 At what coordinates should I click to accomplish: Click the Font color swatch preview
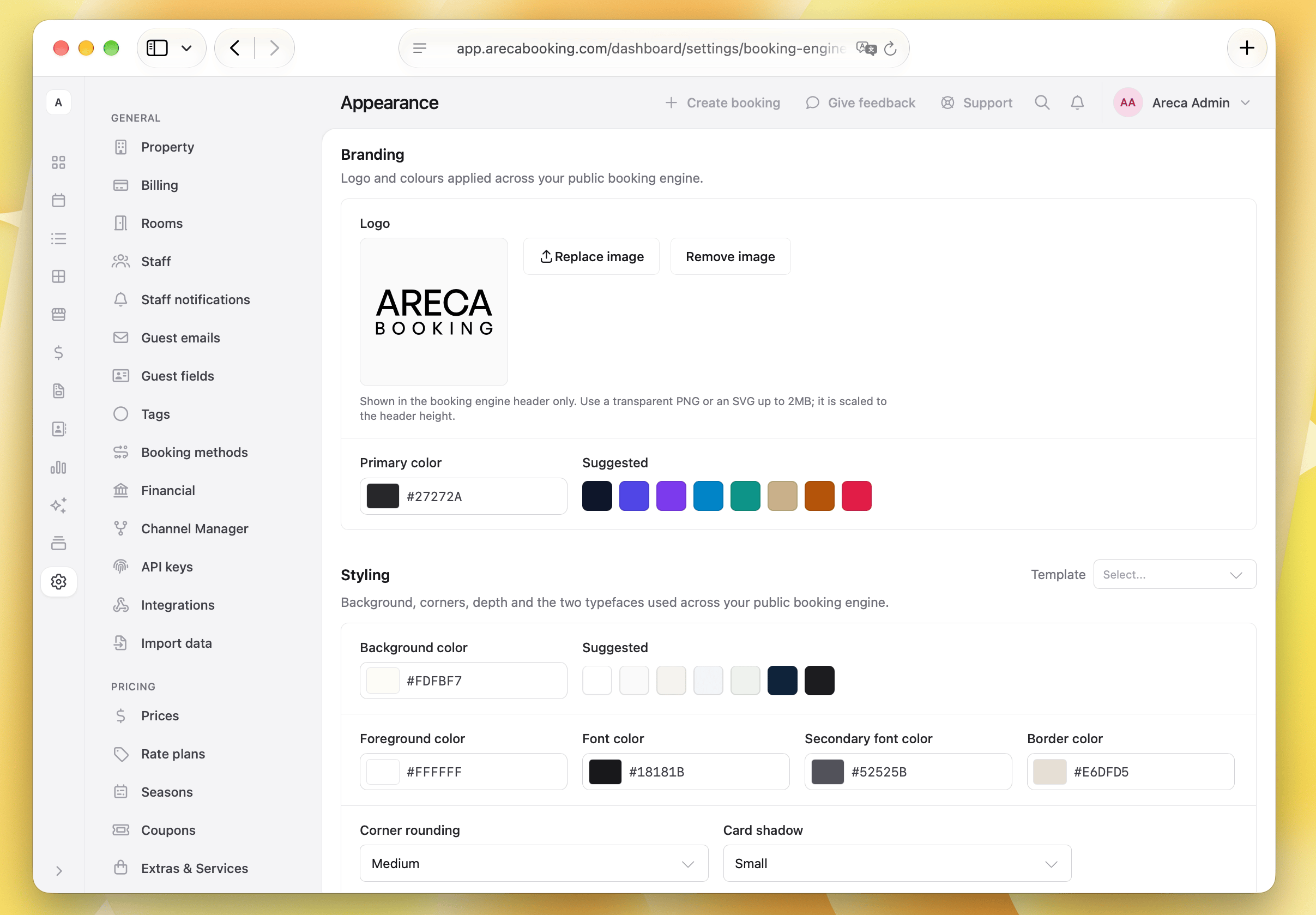pos(605,772)
